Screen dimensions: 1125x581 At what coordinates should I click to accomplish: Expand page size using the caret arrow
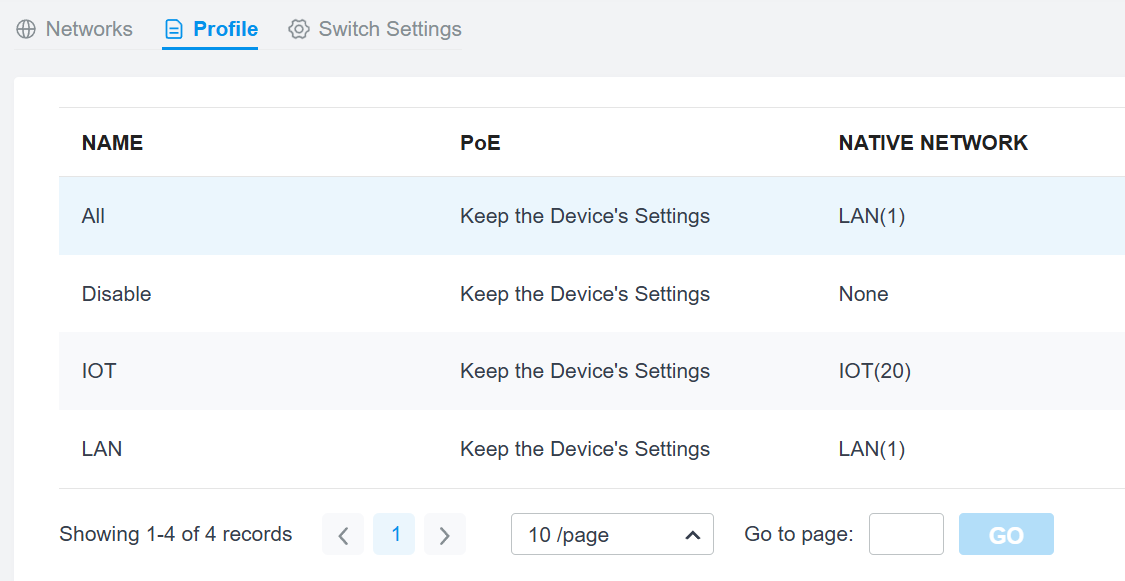point(692,535)
